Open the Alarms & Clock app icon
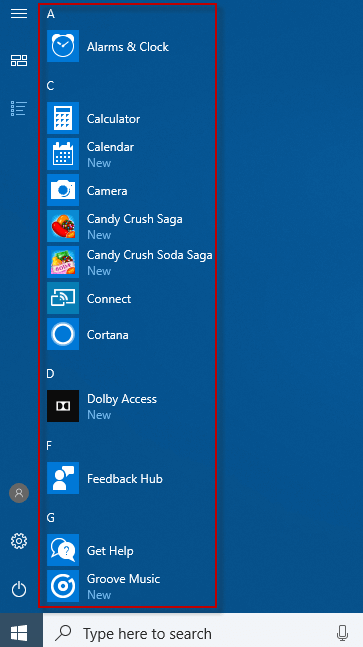This screenshot has height=647, width=363. click(63, 46)
